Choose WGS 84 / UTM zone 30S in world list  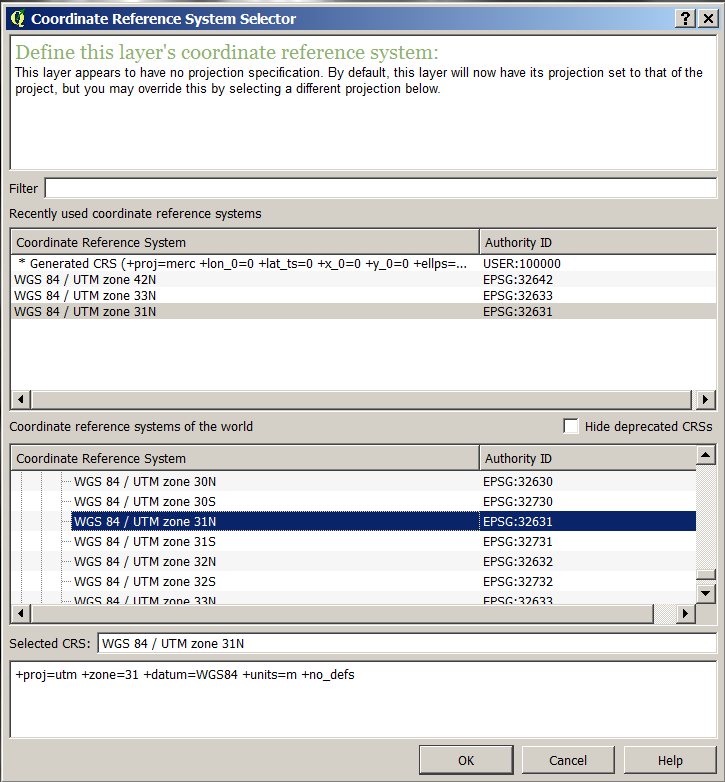tap(145, 501)
